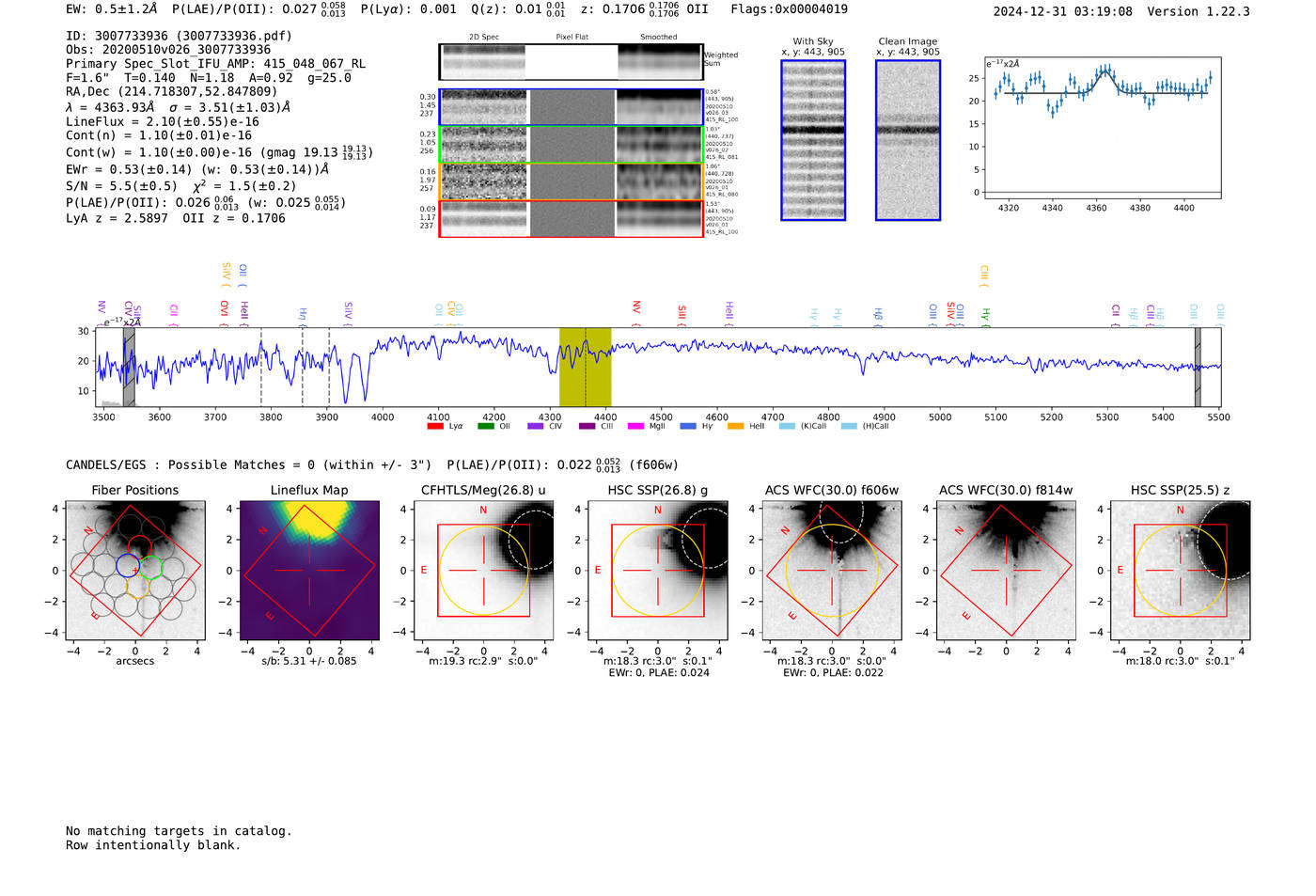
Task: Open the ACS WFC(30.0) f814w cutout
Action: pyautogui.click(x=1006, y=570)
